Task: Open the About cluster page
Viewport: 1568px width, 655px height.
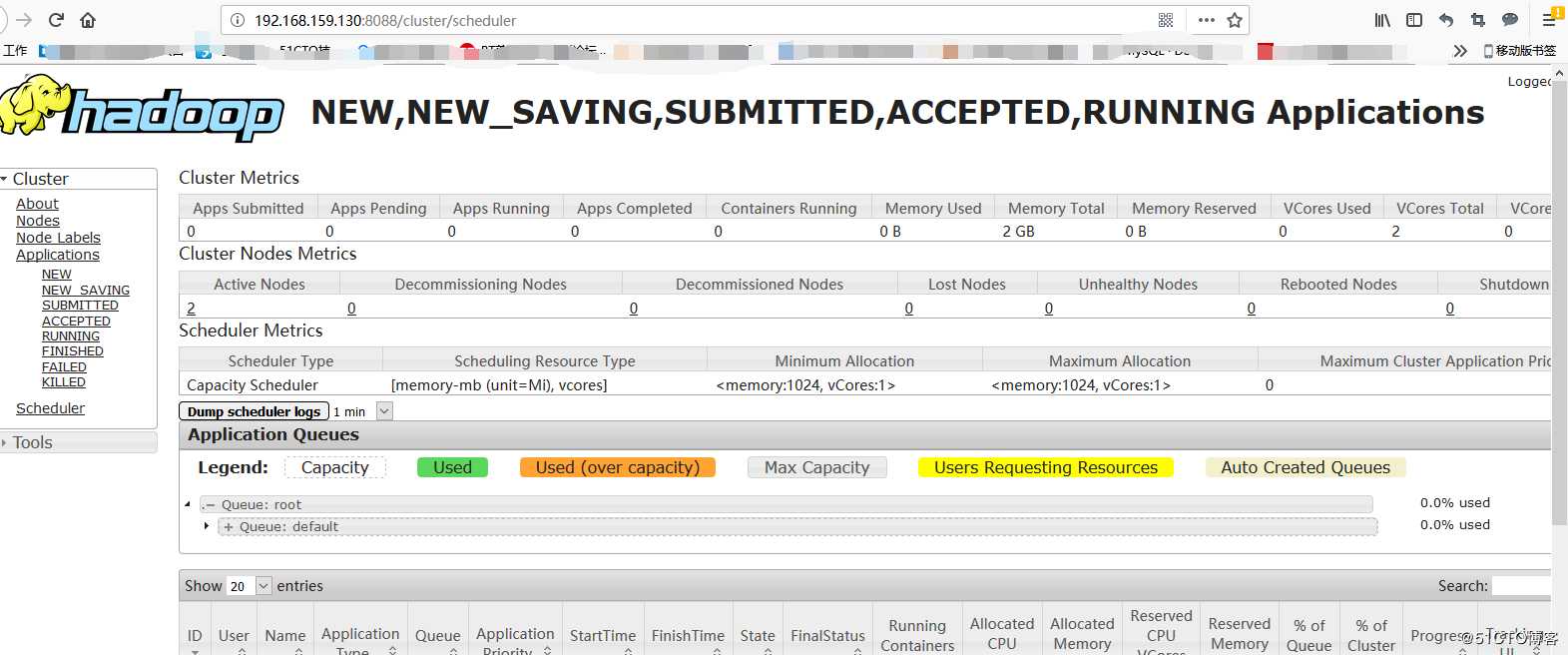Action: [37, 204]
